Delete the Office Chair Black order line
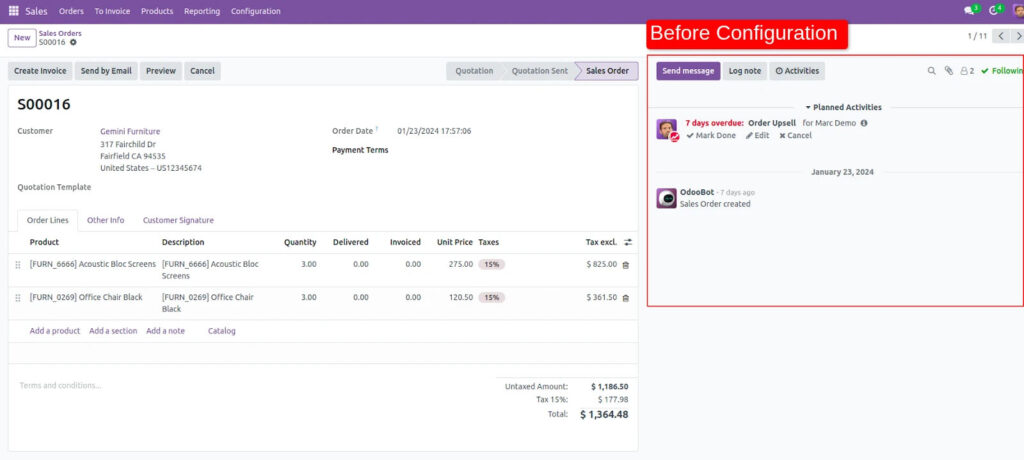This screenshot has width=1024, height=460. click(626, 298)
